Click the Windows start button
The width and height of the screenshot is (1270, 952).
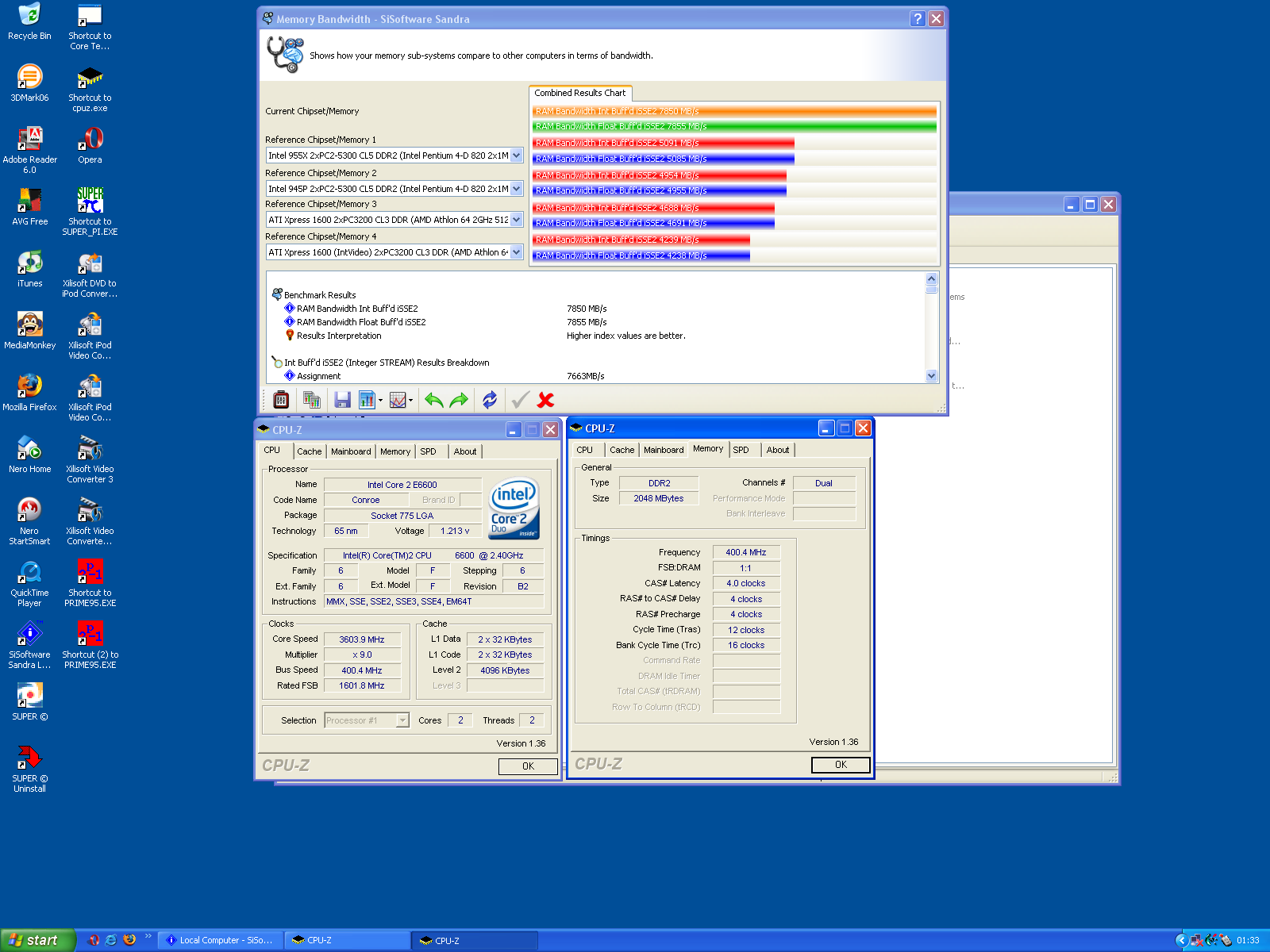pos(37,940)
